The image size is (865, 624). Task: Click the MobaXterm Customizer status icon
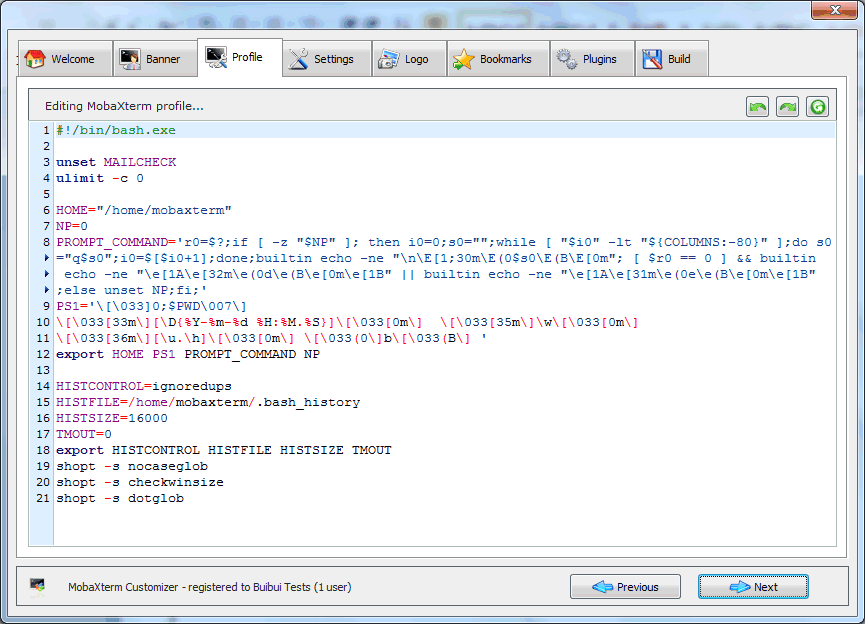[x=38, y=586]
